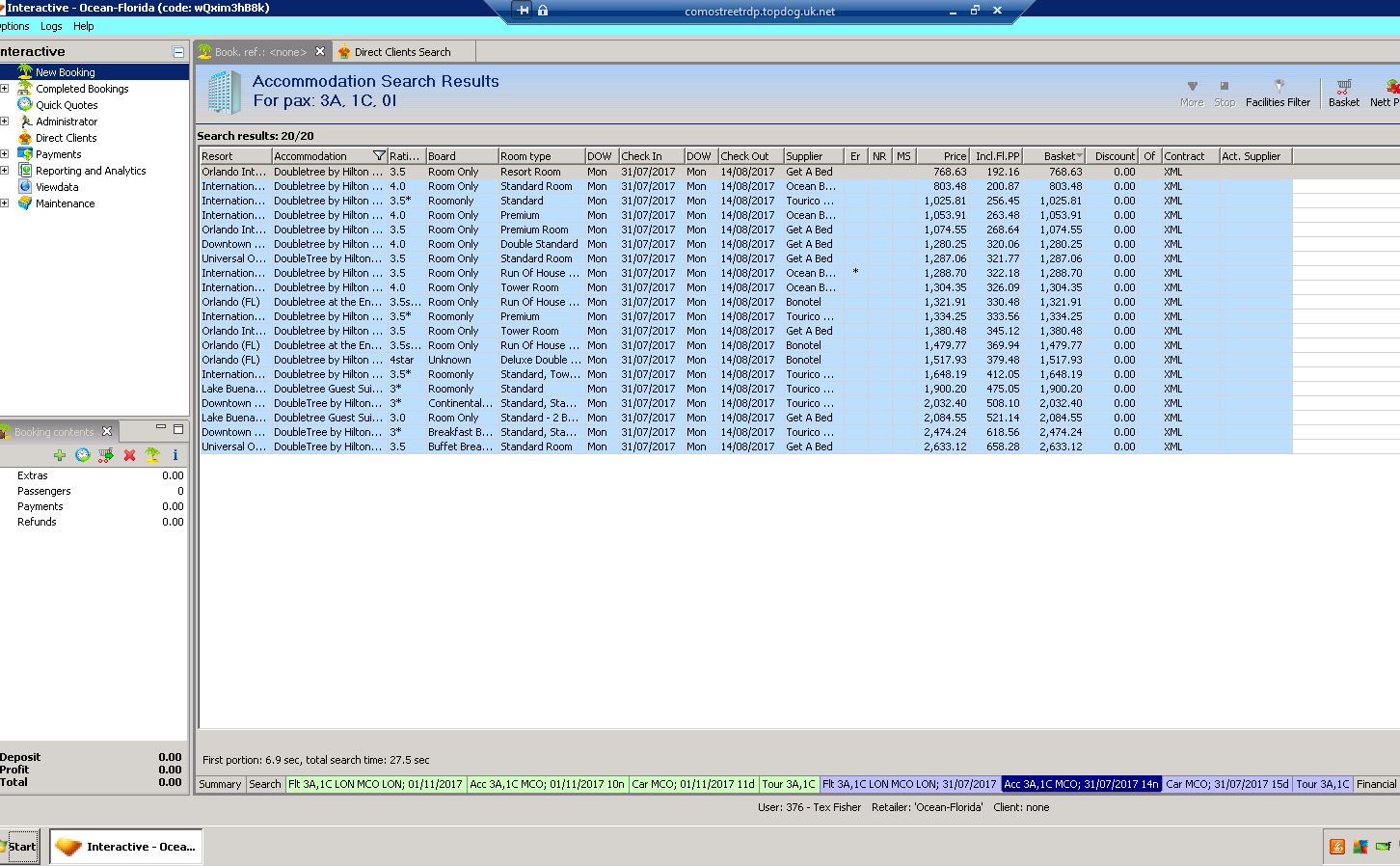Sort results by the Price column header
1400x866 pixels.
pos(943,156)
